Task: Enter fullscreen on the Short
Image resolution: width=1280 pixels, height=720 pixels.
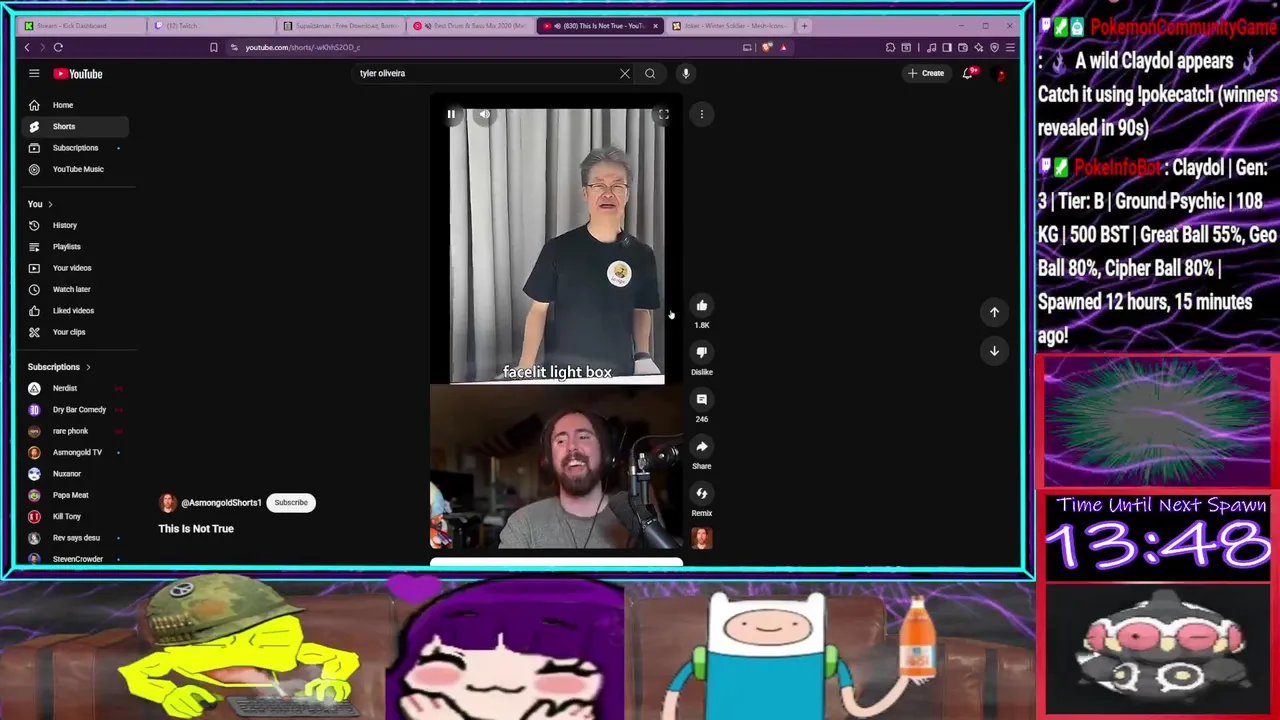Action: [x=663, y=115]
